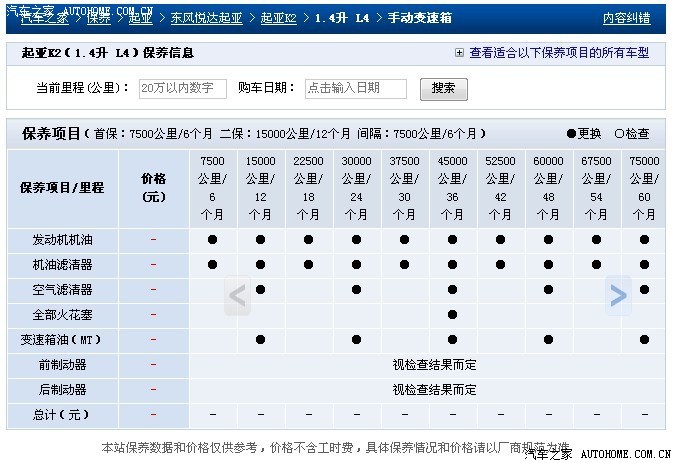Open the 起亚 brand breadcrumb link
The image size is (678, 463).
pyautogui.click(x=141, y=18)
